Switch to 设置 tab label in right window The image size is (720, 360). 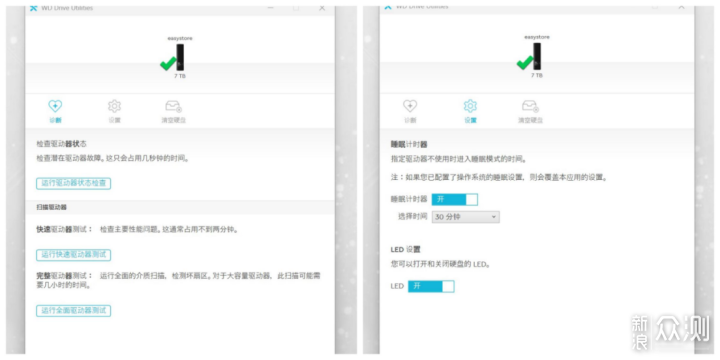tap(470, 120)
